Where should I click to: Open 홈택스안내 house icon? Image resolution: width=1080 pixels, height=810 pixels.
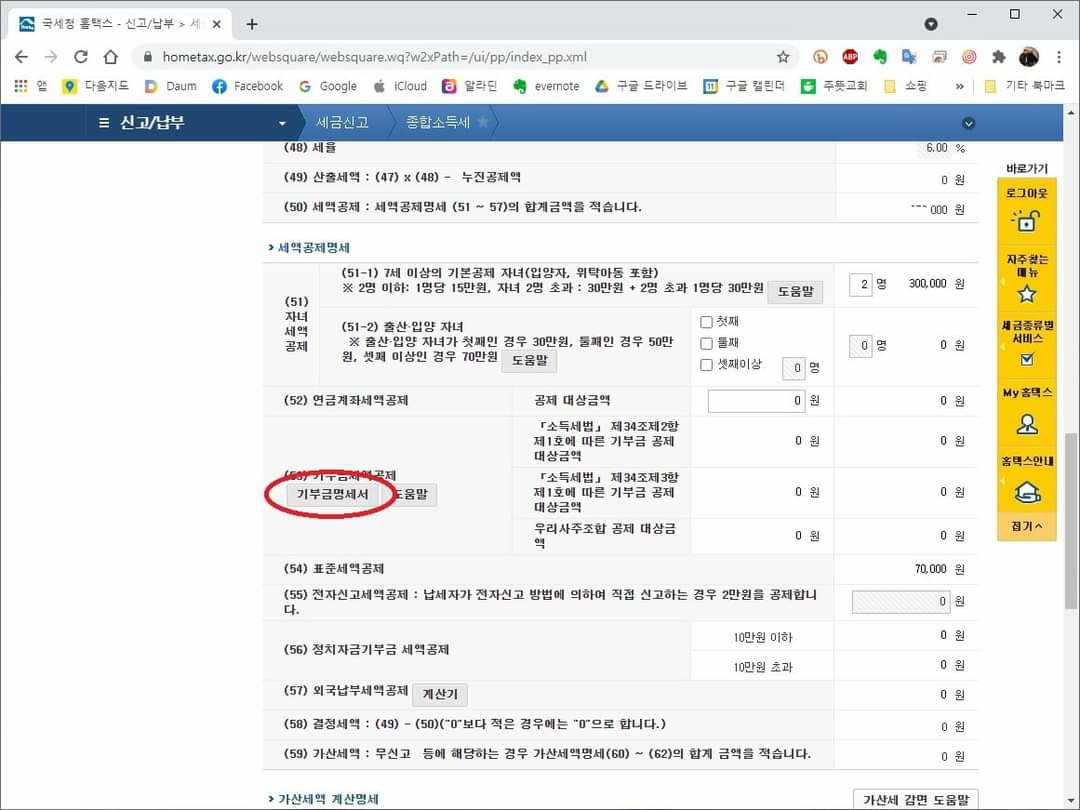pos(1026,491)
